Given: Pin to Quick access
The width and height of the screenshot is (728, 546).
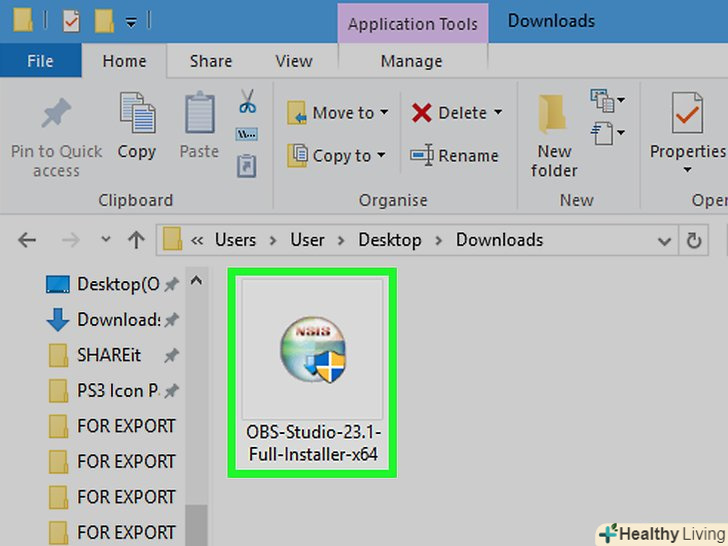Looking at the screenshot, I should coord(56,138).
